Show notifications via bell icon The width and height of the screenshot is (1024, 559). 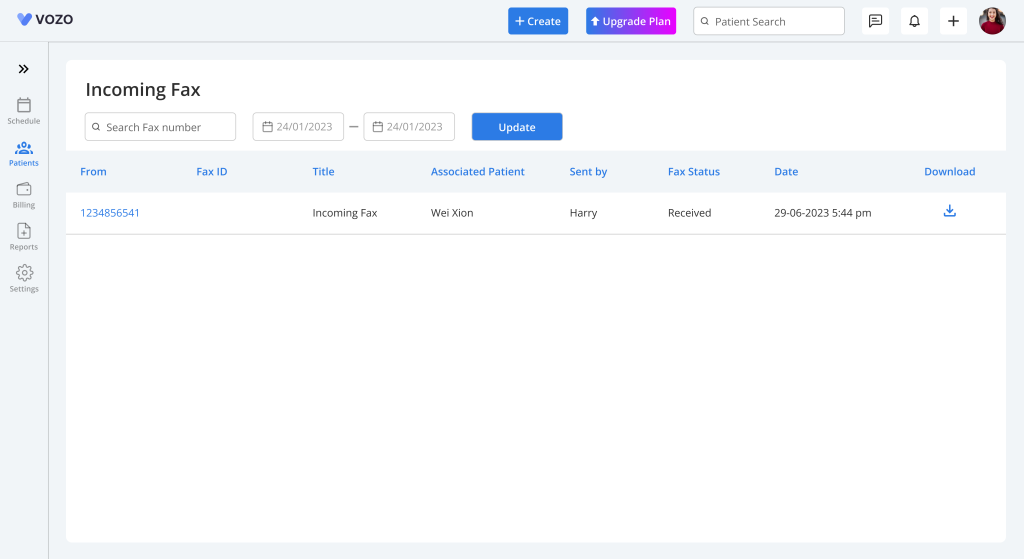pos(914,21)
